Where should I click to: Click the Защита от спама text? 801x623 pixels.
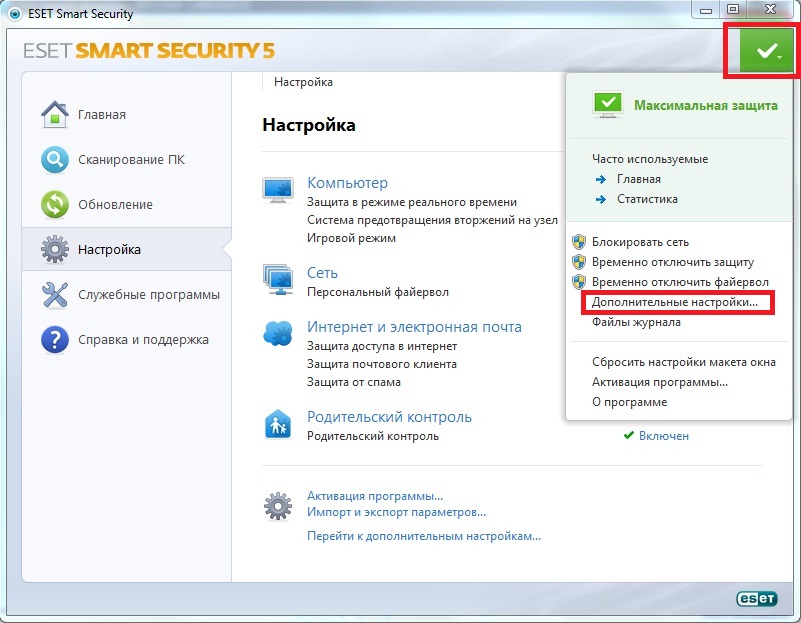[354, 382]
